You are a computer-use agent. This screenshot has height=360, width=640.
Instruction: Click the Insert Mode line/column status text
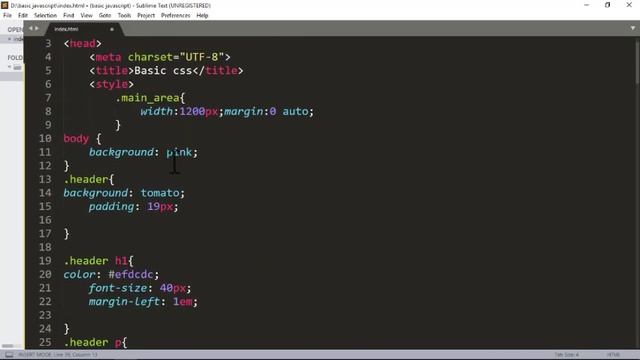[x=57, y=355]
